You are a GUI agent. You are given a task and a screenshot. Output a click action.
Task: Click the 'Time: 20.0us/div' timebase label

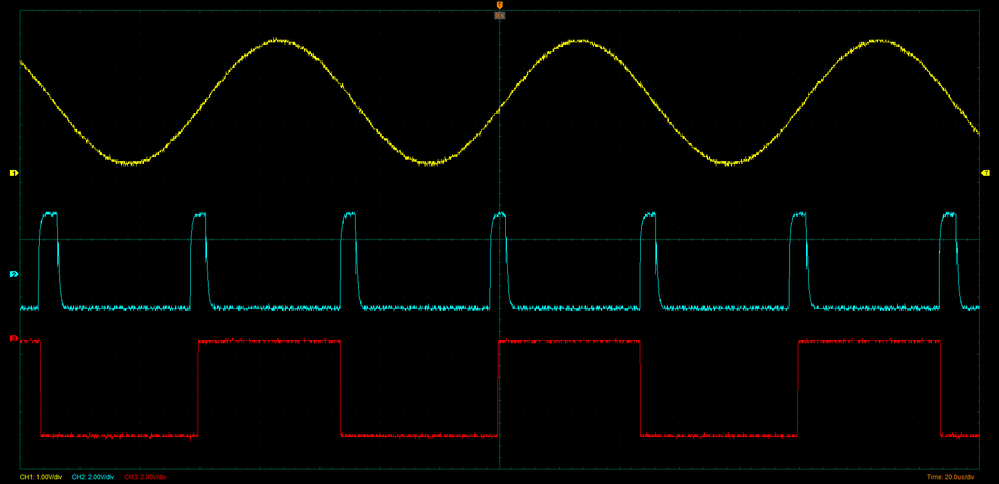point(952,477)
